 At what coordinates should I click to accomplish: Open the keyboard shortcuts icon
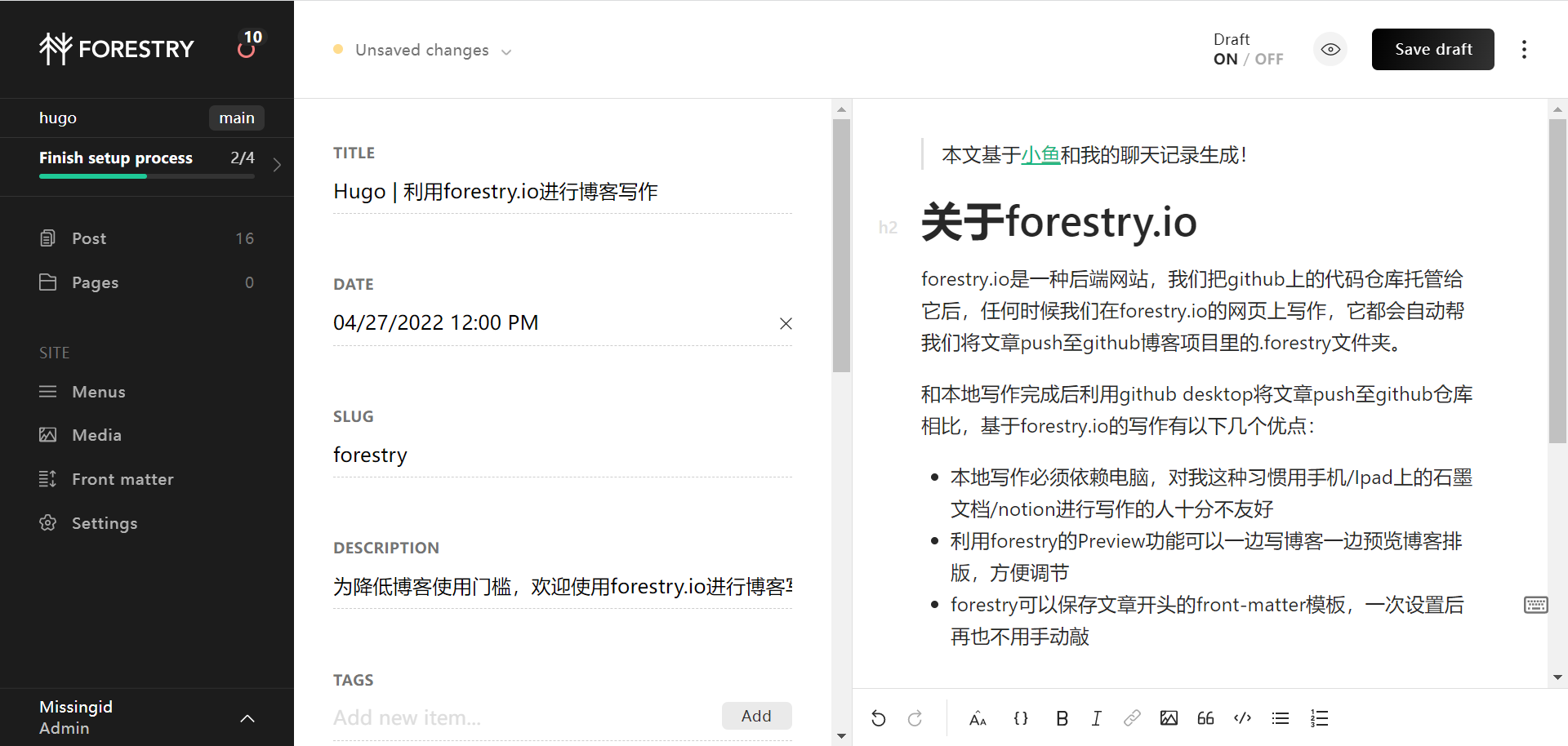coord(1535,605)
